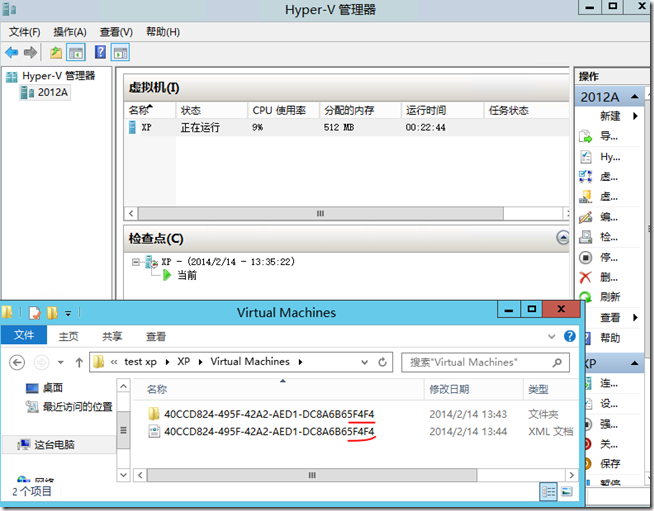Click test xp in the breadcrumb path
The height and width of the screenshot is (511, 654).
(141, 362)
